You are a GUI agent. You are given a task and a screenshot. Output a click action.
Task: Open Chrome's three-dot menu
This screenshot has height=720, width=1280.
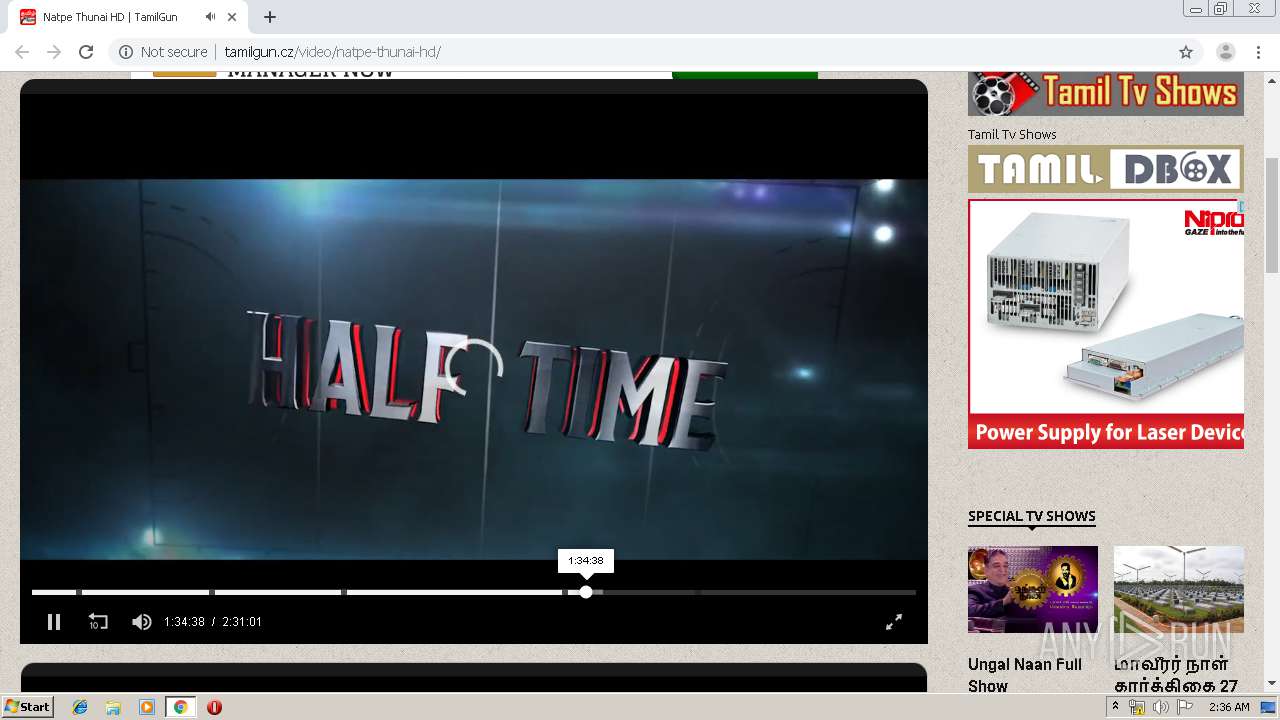[x=1258, y=52]
